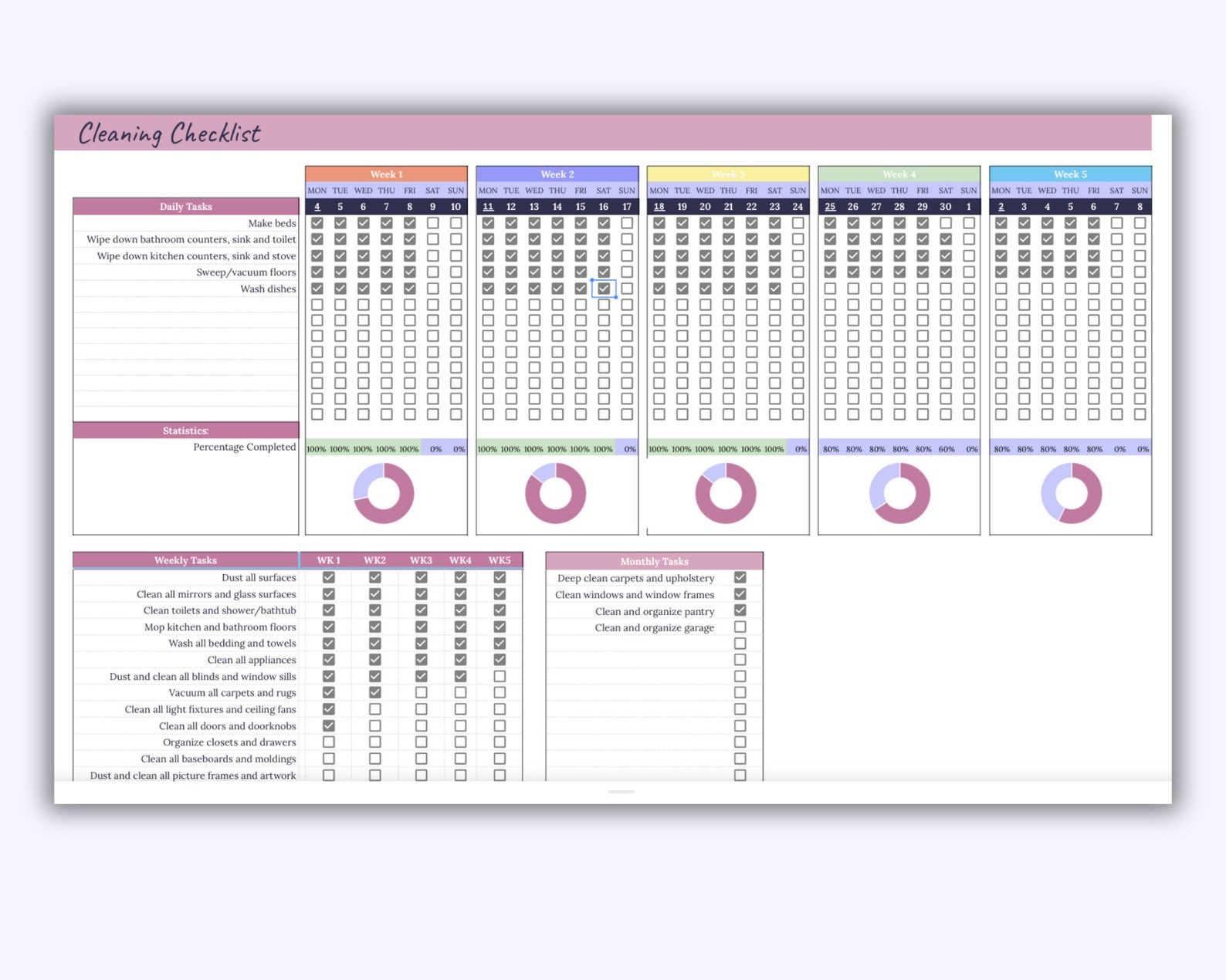Image resolution: width=1226 pixels, height=980 pixels.
Task: Click the Week 4 donut chart
Action: coord(899,493)
